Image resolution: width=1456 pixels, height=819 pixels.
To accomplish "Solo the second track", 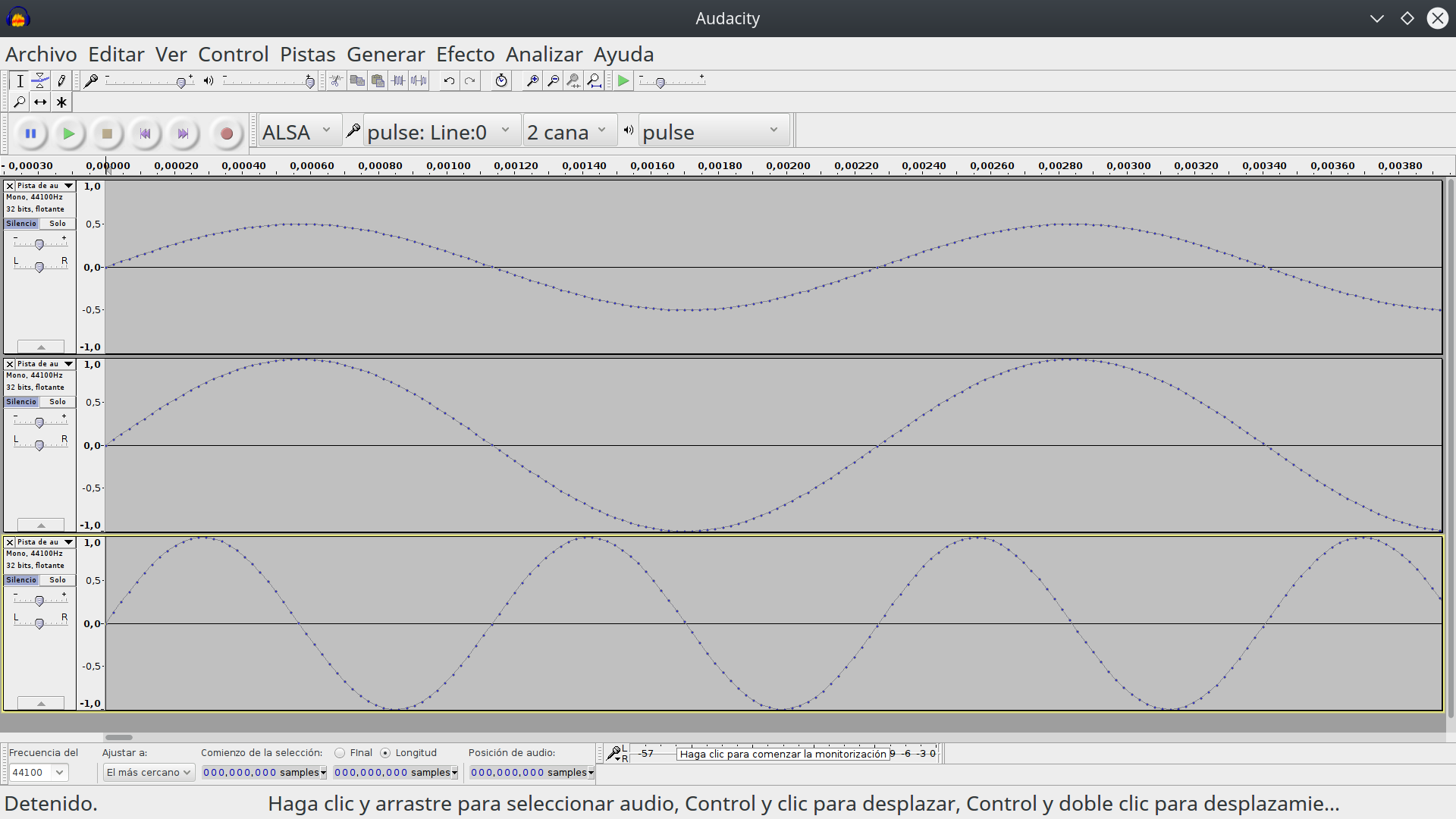I will pos(58,402).
